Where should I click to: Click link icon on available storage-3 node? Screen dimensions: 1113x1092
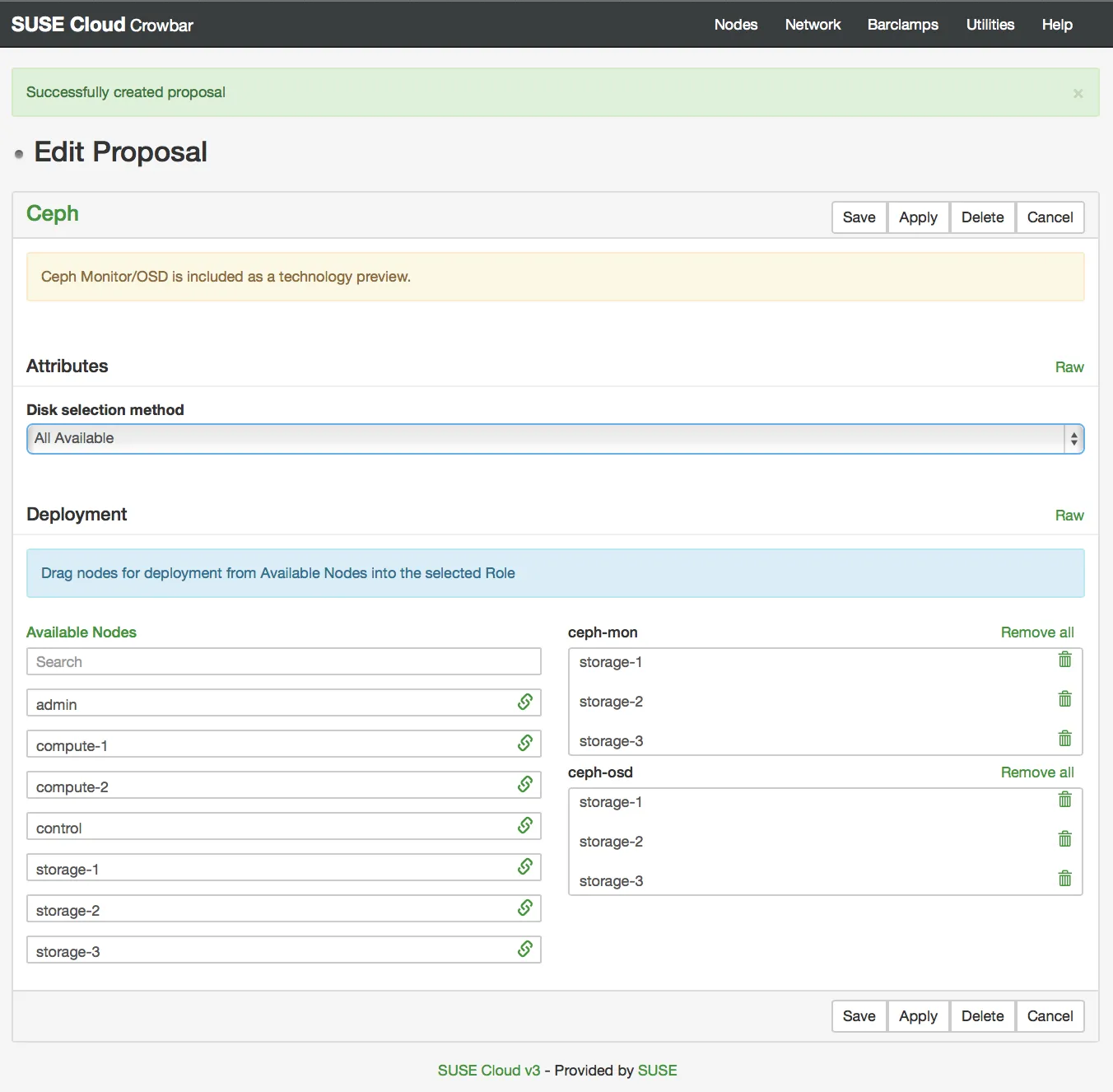coord(525,949)
